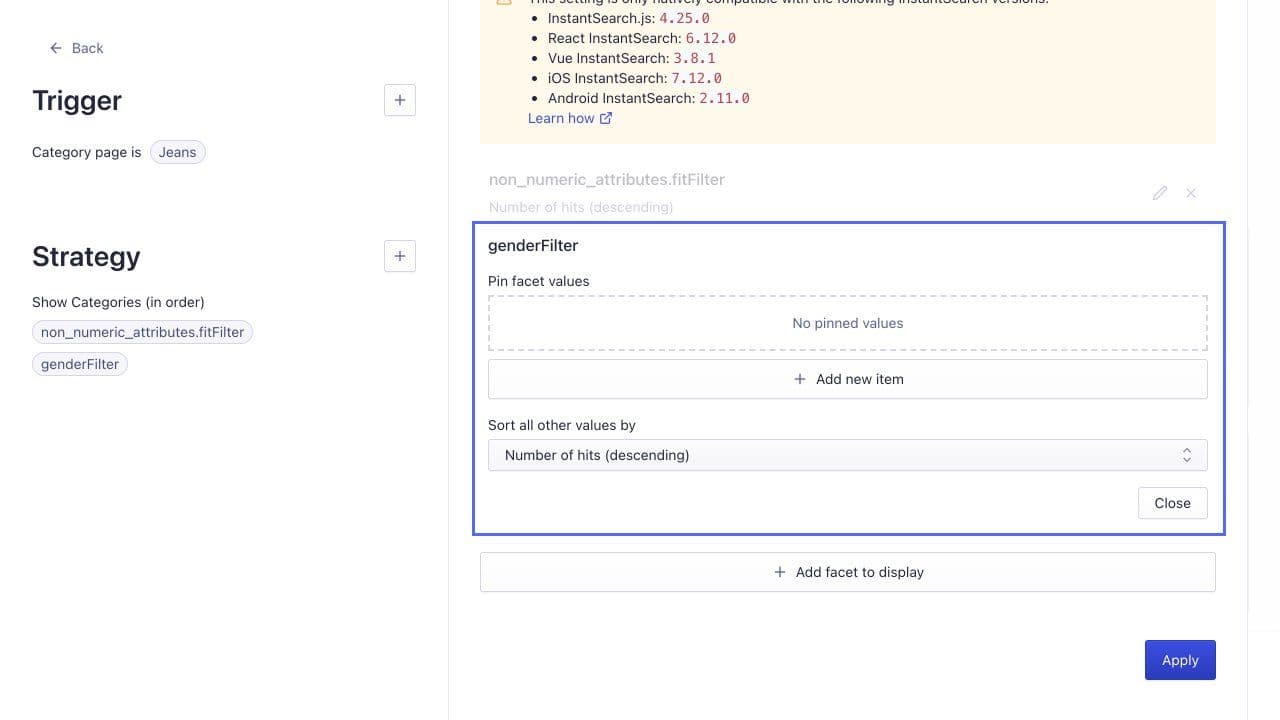1280x720 pixels.
Task: Click Add facet to display button
Action: (x=848, y=572)
